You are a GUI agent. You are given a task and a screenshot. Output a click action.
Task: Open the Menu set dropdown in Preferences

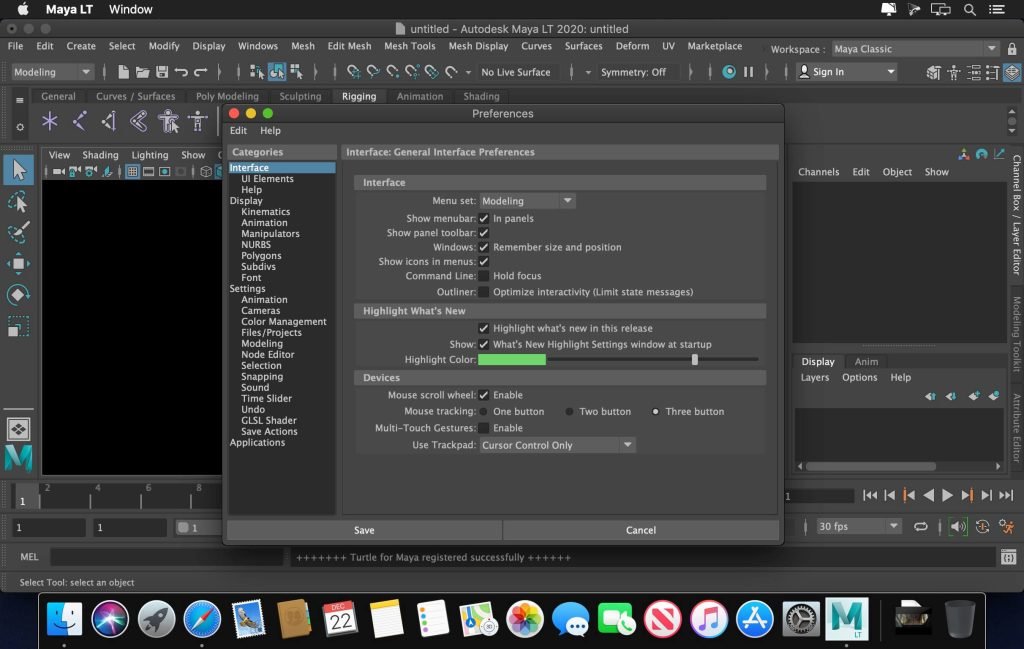pyautogui.click(x=527, y=200)
